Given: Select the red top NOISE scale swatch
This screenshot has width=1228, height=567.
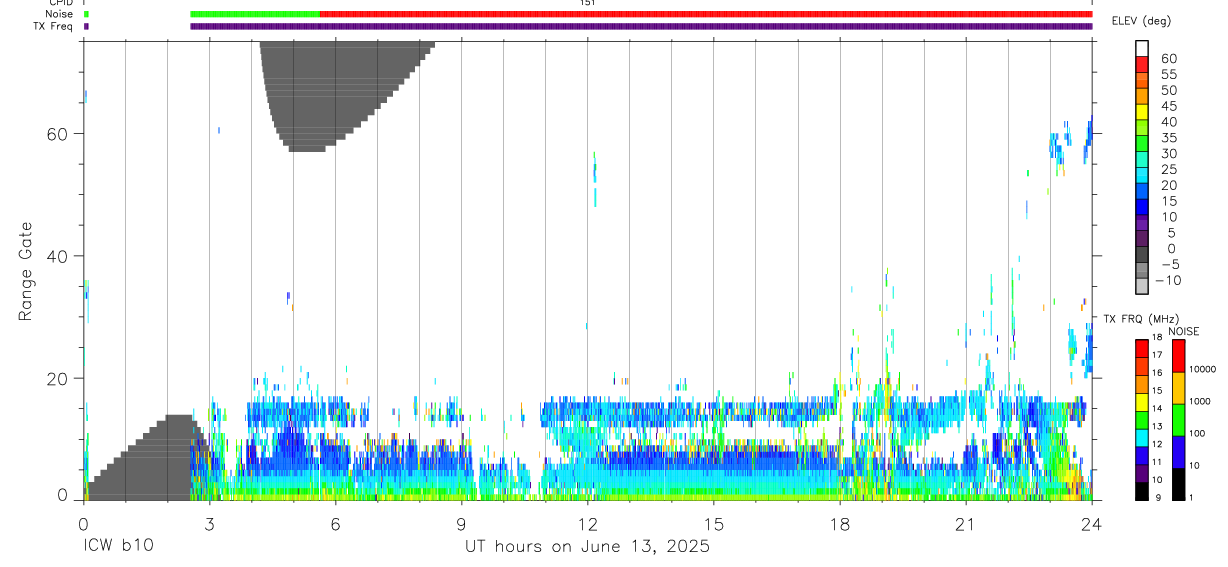Looking at the screenshot, I should [x=1178, y=355].
